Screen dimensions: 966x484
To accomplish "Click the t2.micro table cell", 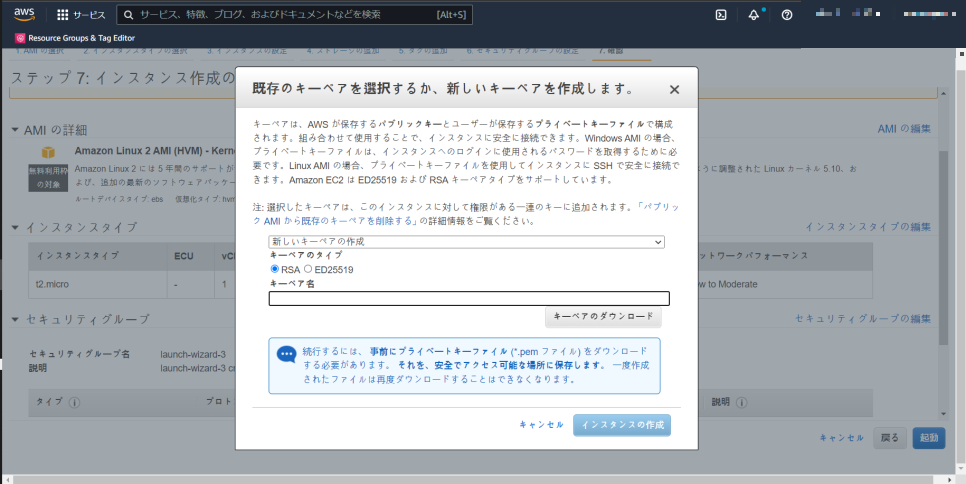I will (98, 284).
